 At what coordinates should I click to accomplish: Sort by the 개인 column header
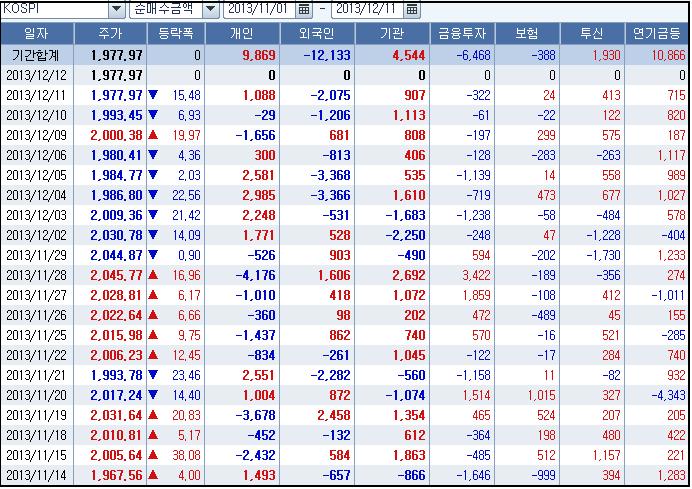pos(242,34)
